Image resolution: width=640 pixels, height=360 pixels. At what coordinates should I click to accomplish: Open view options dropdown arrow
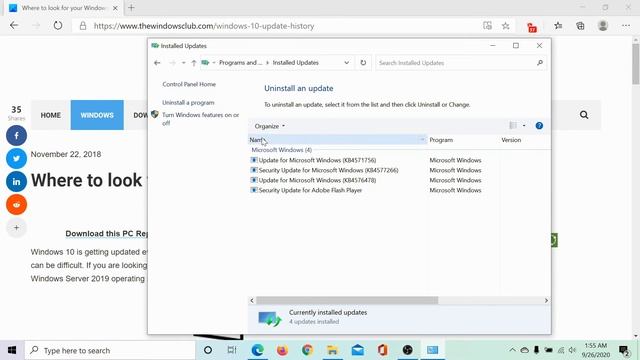[x=524, y=126]
